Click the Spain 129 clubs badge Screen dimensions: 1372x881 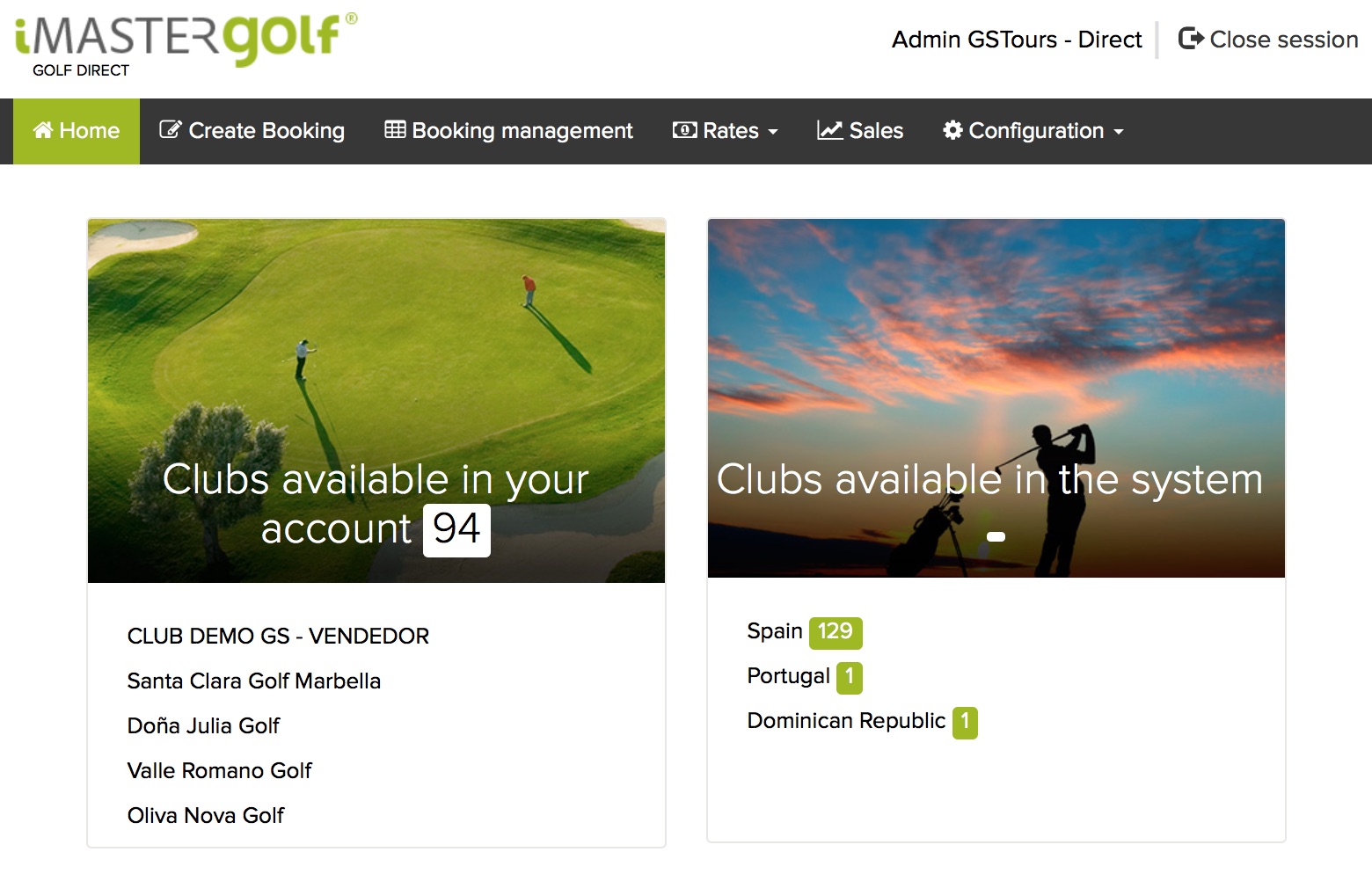(835, 632)
